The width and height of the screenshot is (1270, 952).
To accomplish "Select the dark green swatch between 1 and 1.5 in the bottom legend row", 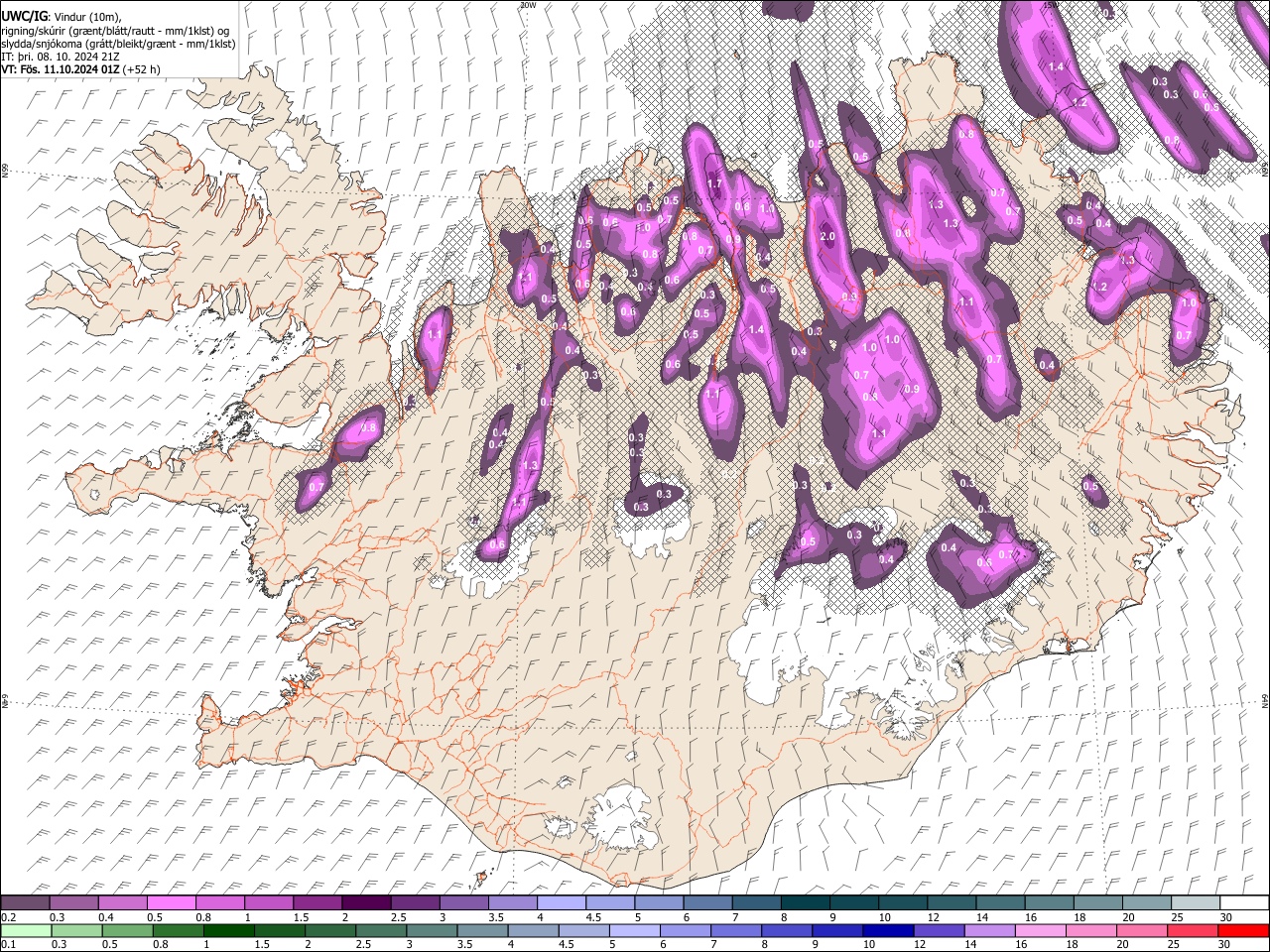I will click(x=229, y=930).
